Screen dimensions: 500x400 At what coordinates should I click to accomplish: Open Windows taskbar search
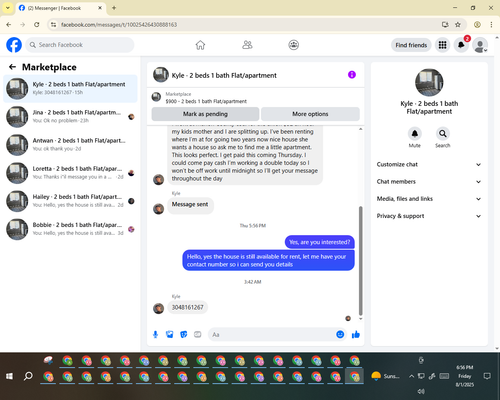pyautogui.click(x=28, y=376)
